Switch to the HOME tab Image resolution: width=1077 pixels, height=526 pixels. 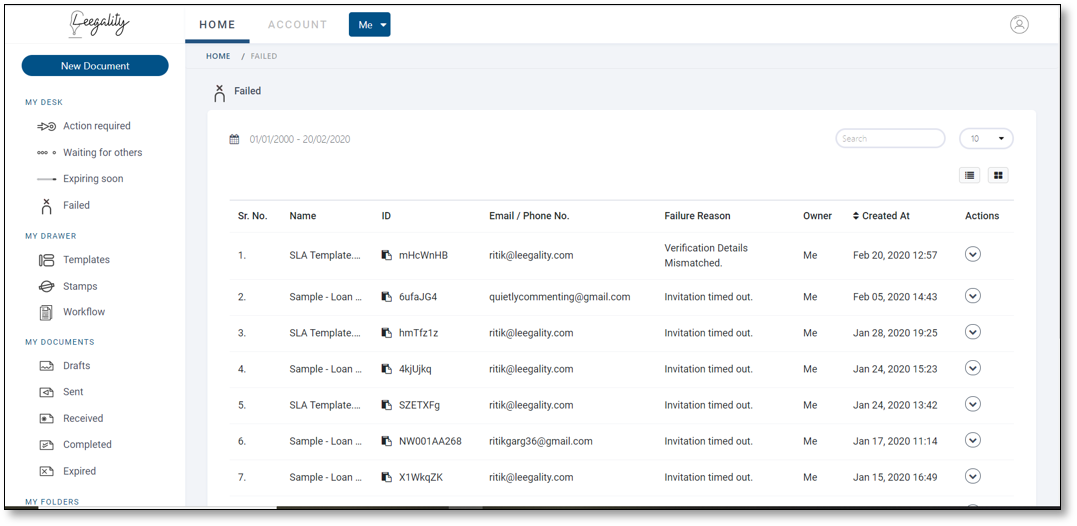[x=217, y=25]
